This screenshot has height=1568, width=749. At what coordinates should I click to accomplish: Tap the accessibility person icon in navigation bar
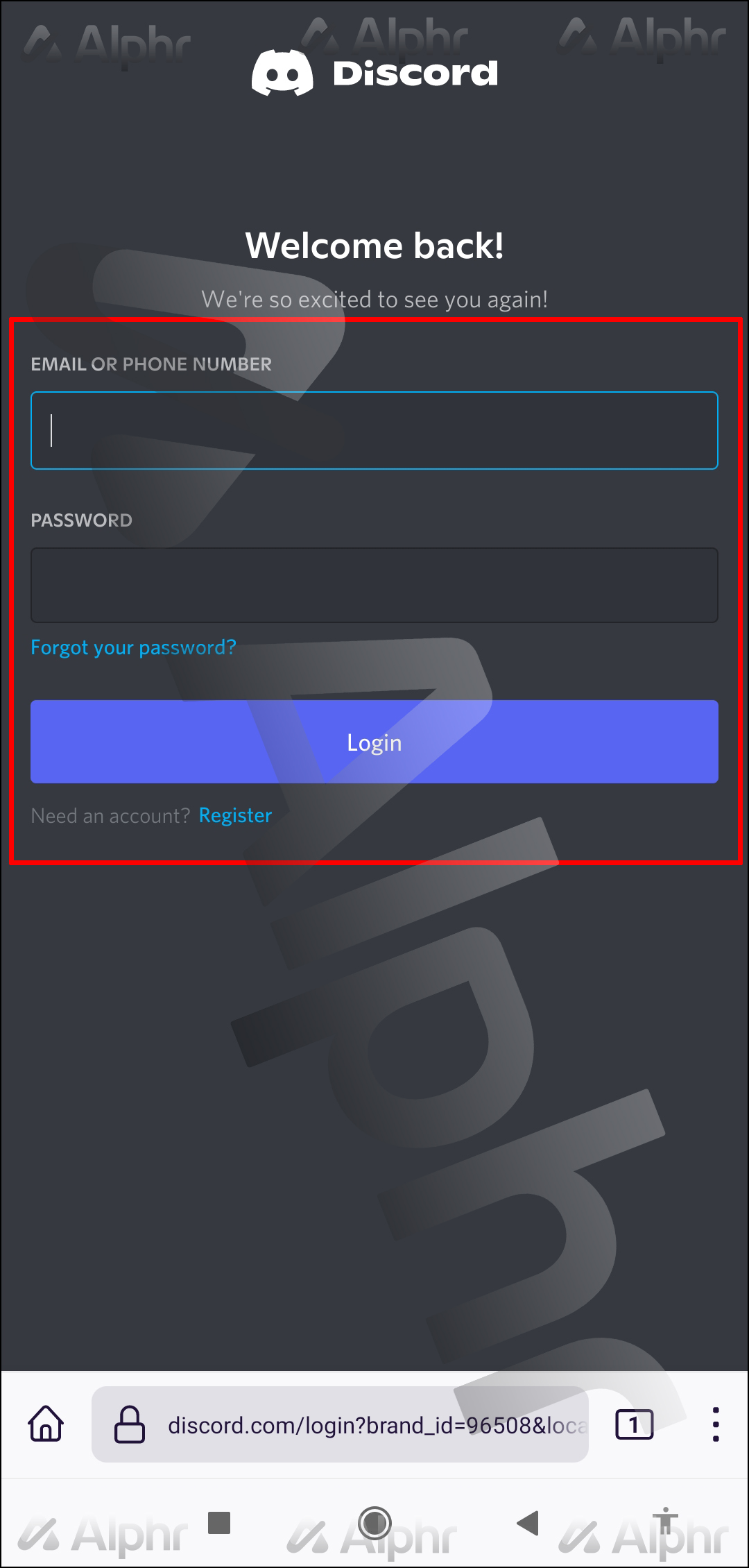pos(665,1521)
